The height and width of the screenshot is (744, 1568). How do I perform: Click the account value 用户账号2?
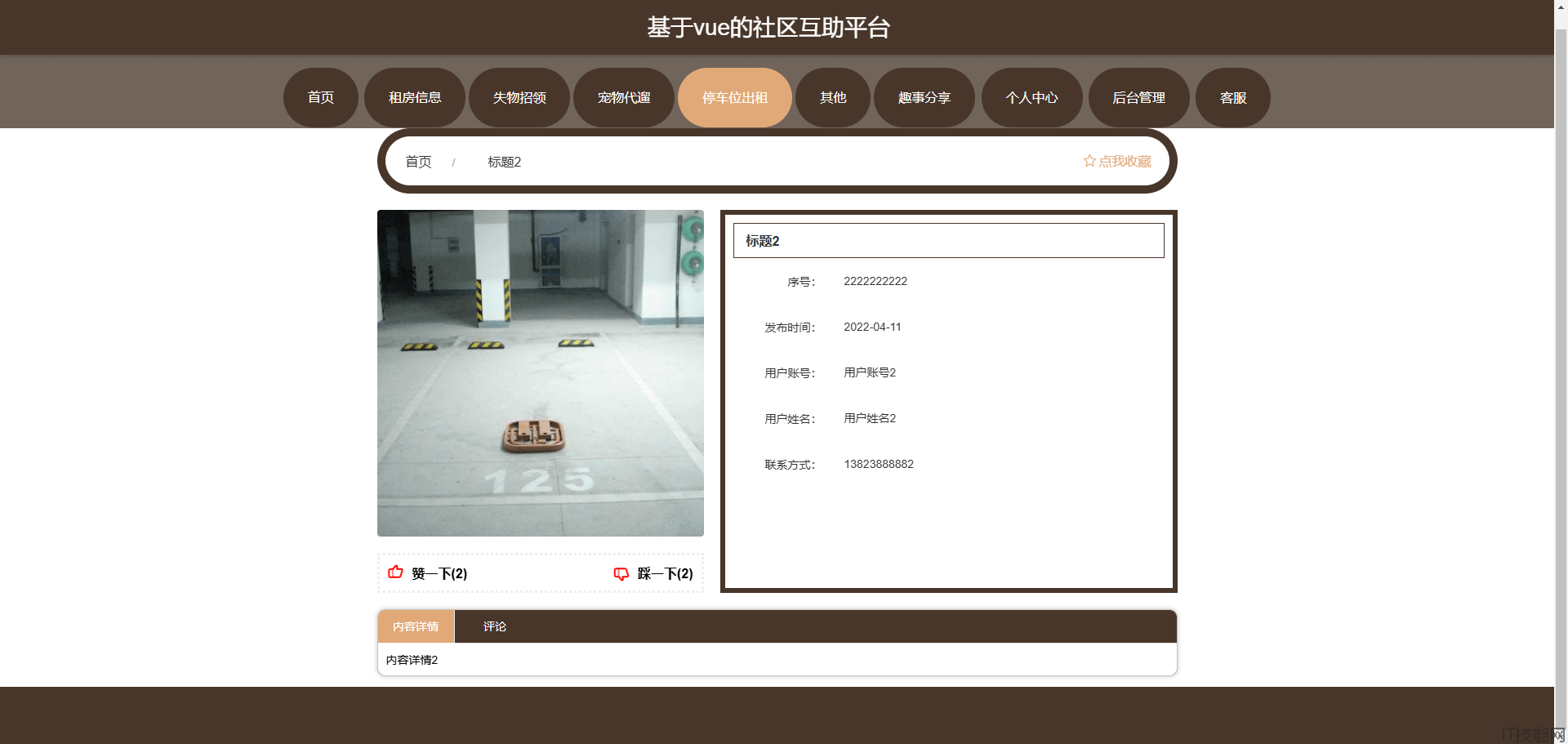click(870, 372)
